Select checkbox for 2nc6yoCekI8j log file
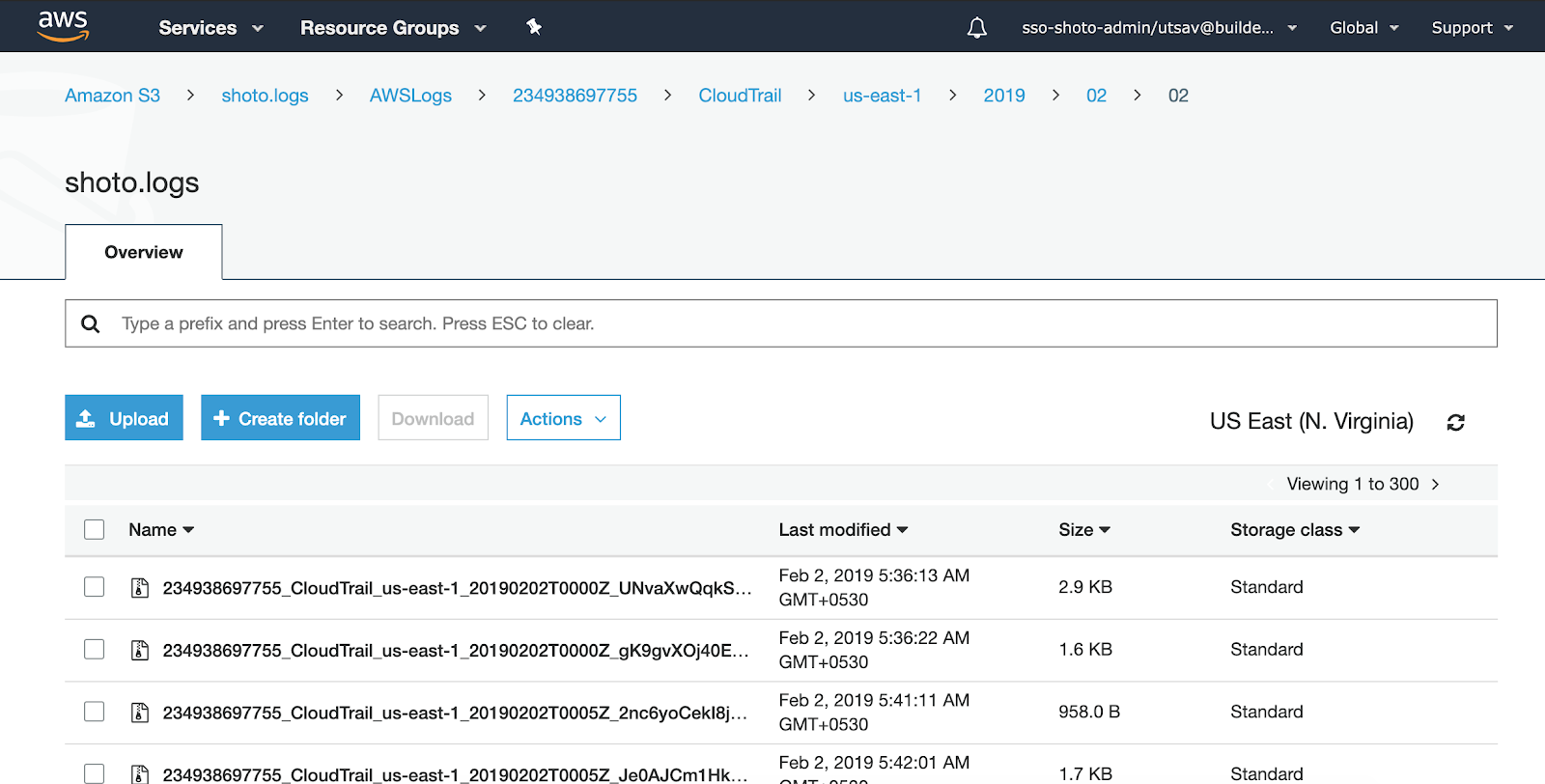The image size is (1545, 784). click(94, 712)
